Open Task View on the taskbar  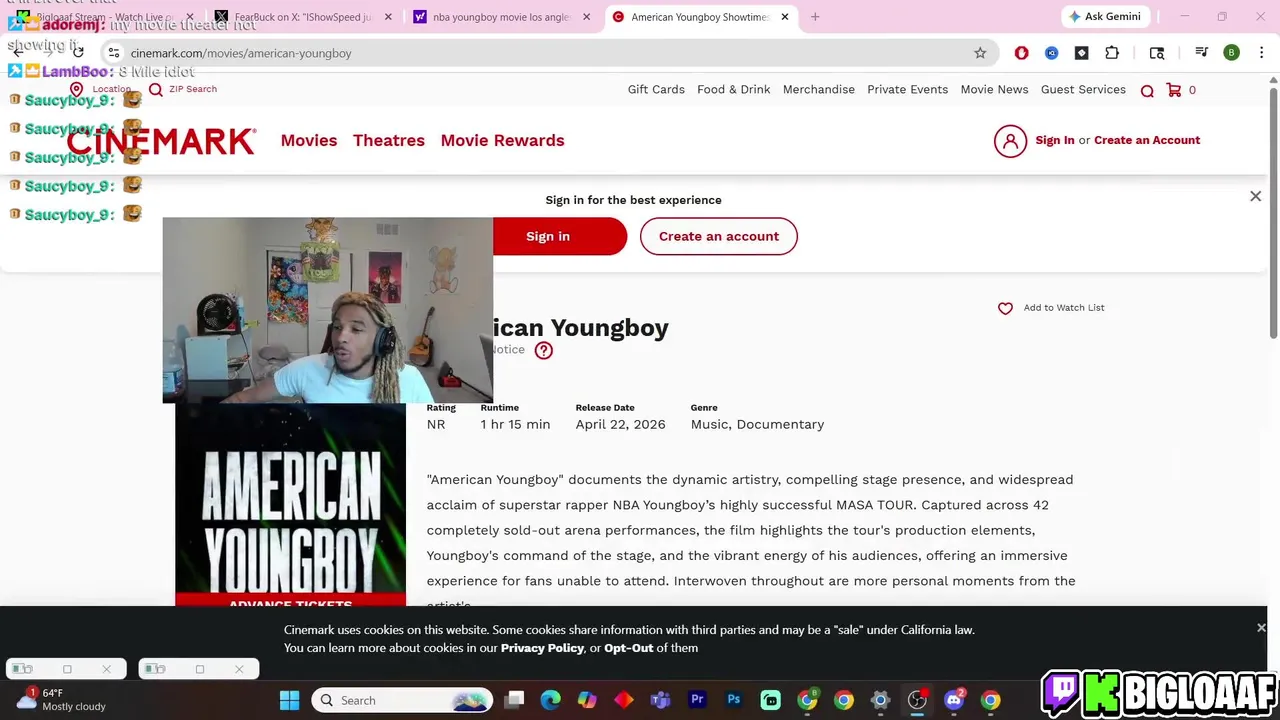pos(514,700)
